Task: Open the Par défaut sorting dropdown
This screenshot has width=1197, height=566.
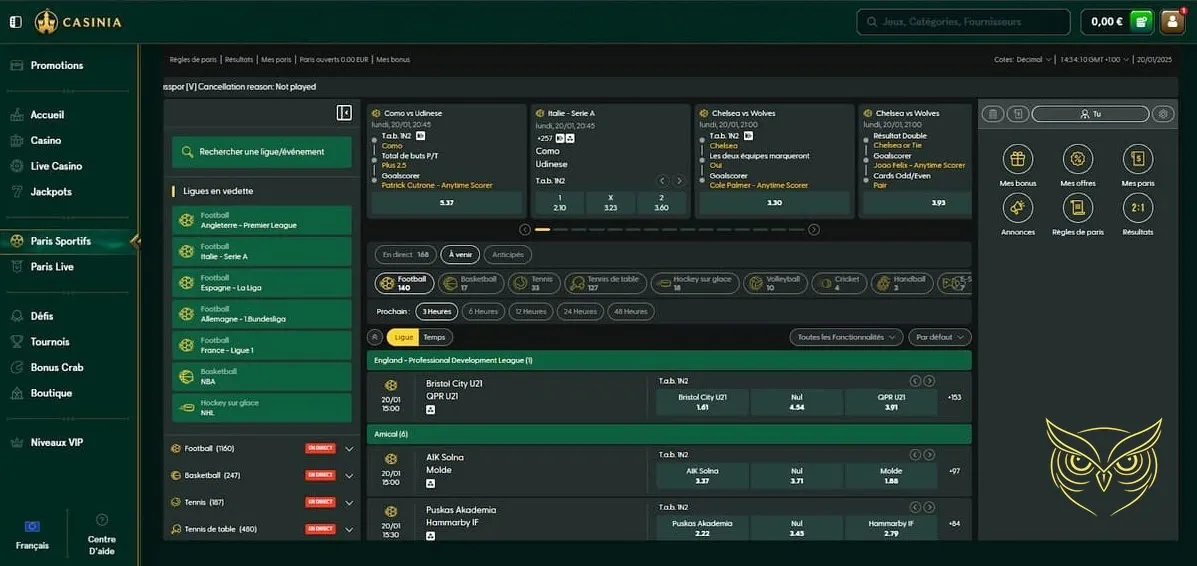Action: coord(940,337)
